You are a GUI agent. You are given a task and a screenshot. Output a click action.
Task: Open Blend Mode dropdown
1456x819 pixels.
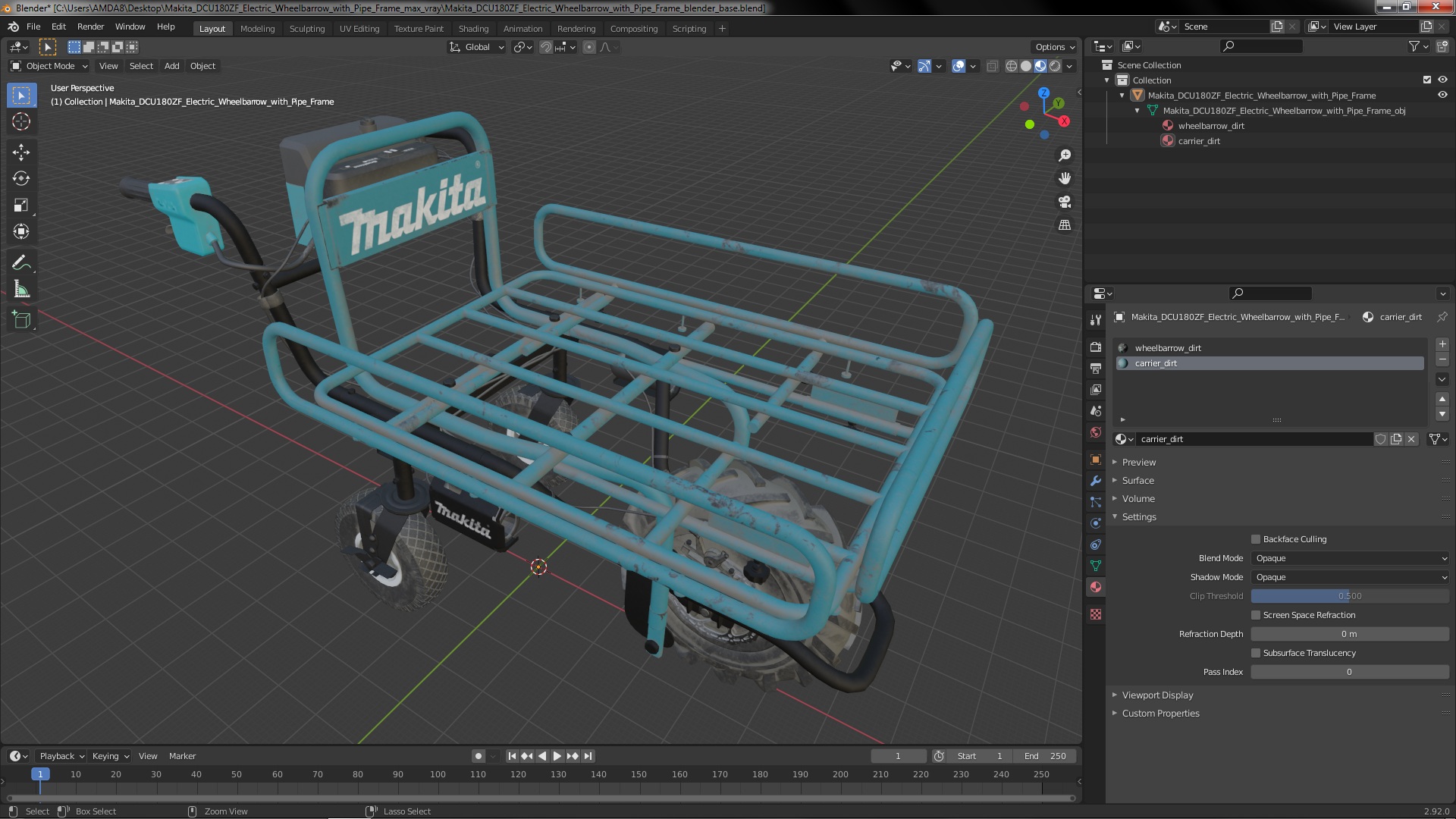[1349, 558]
